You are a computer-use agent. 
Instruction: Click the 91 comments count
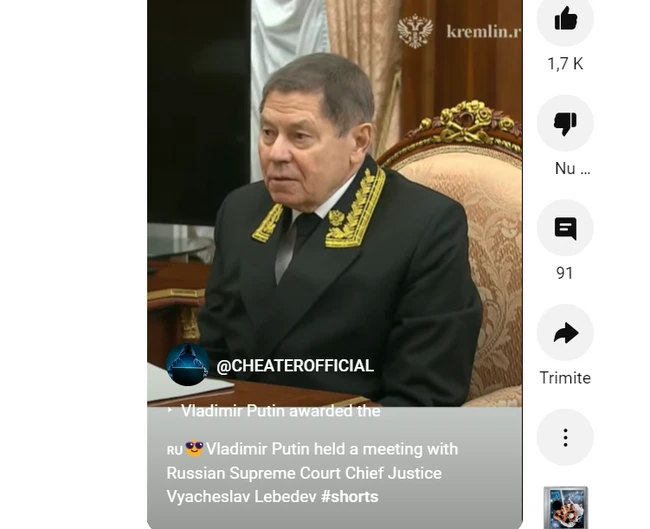pos(565,273)
